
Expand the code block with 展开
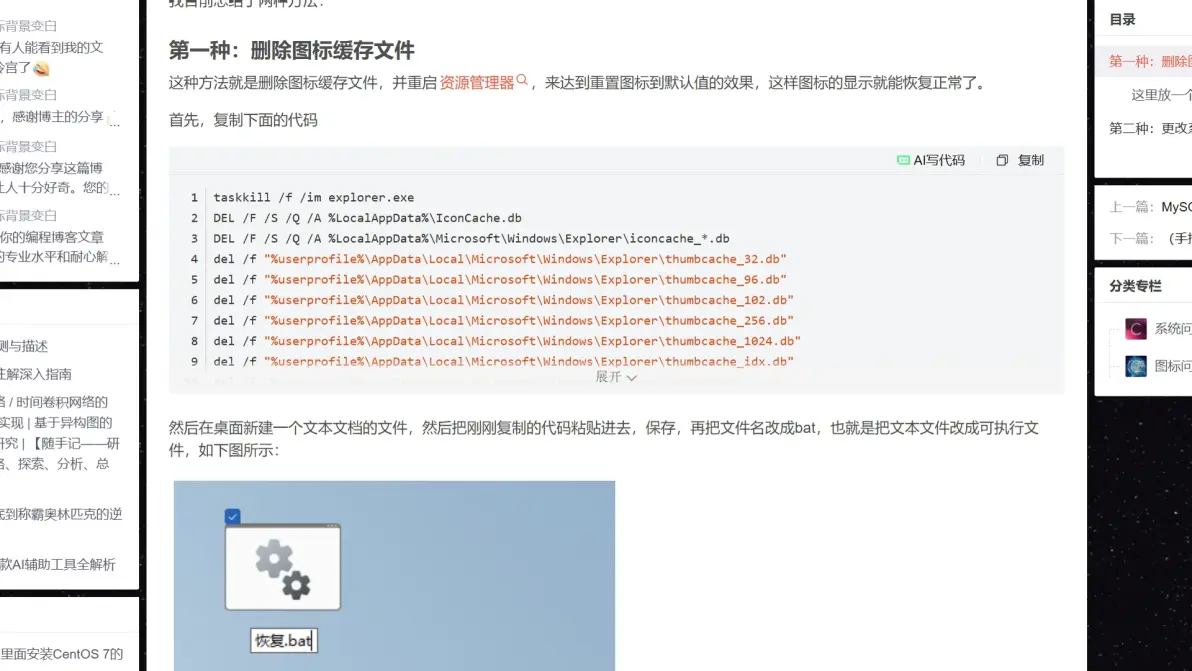tap(608, 377)
